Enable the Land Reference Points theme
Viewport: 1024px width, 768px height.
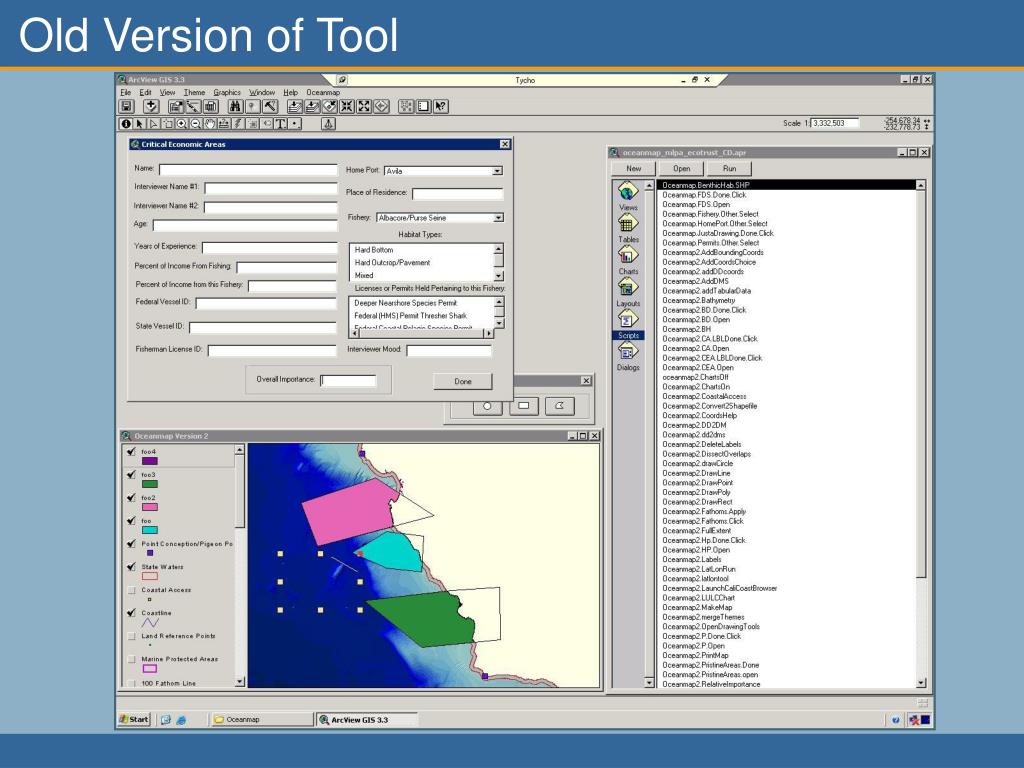[x=131, y=636]
